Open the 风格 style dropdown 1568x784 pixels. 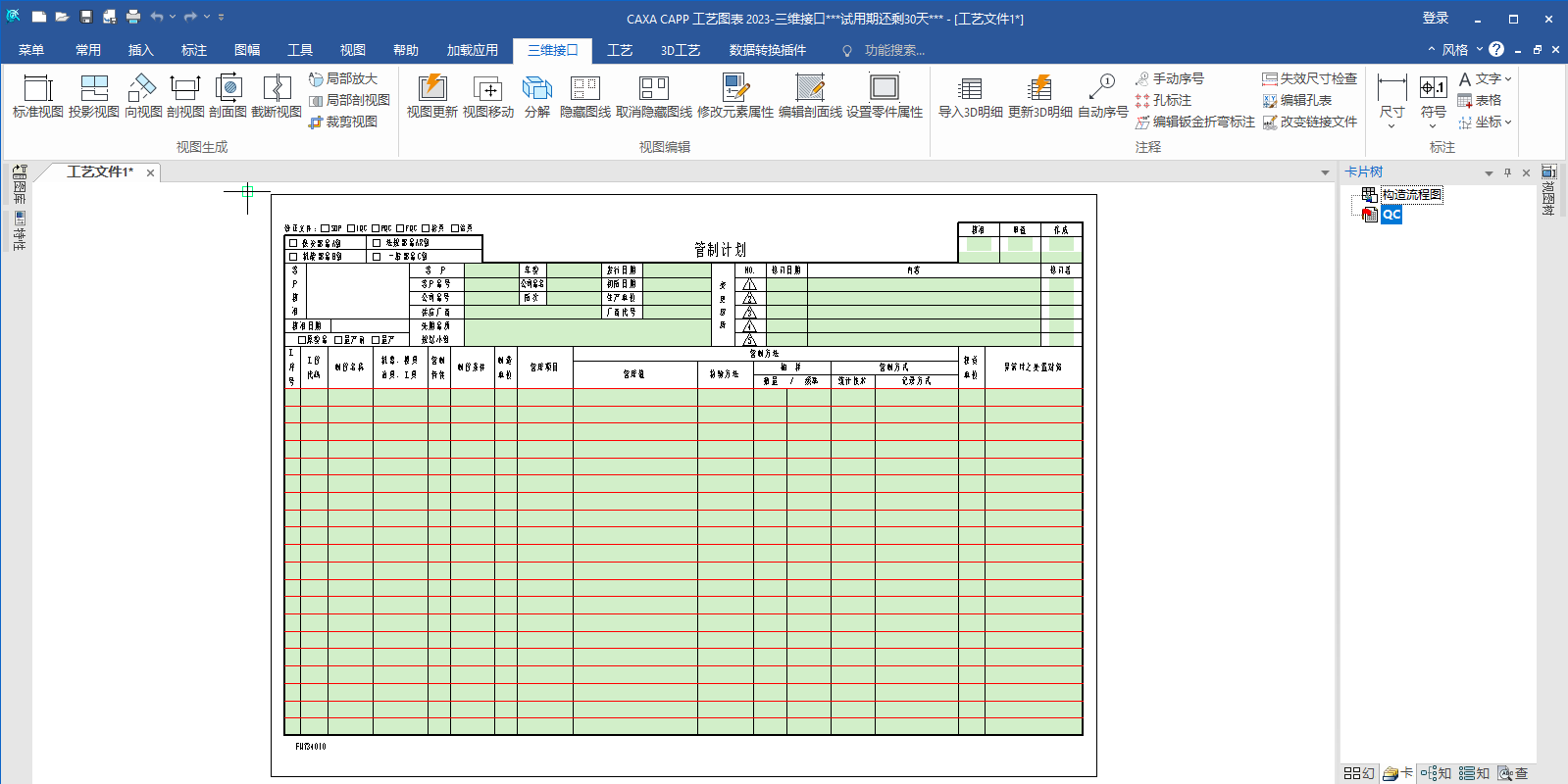(1461, 50)
